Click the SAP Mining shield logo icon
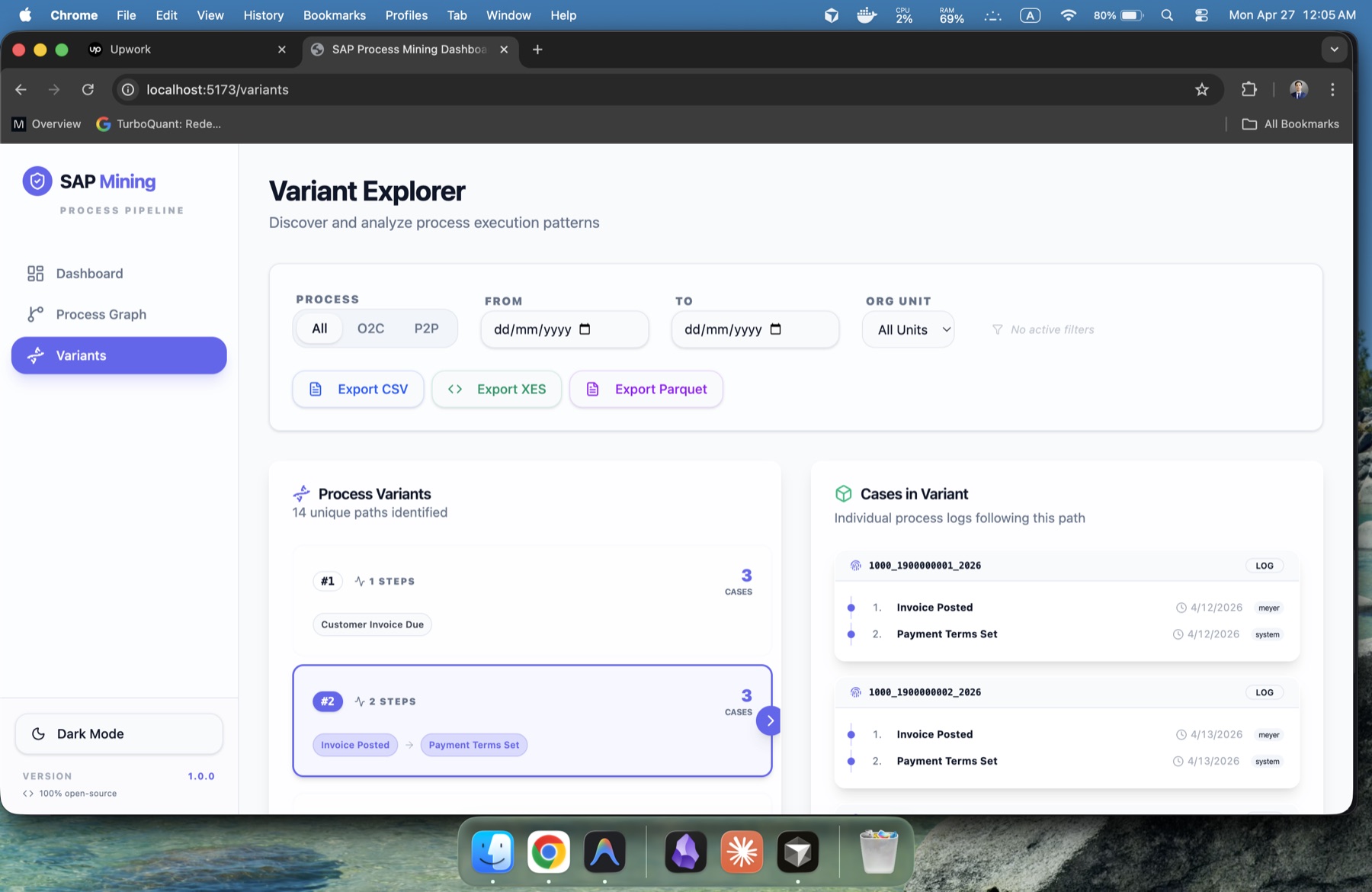This screenshot has height=892, width=1372. pyautogui.click(x=37, y=181)
